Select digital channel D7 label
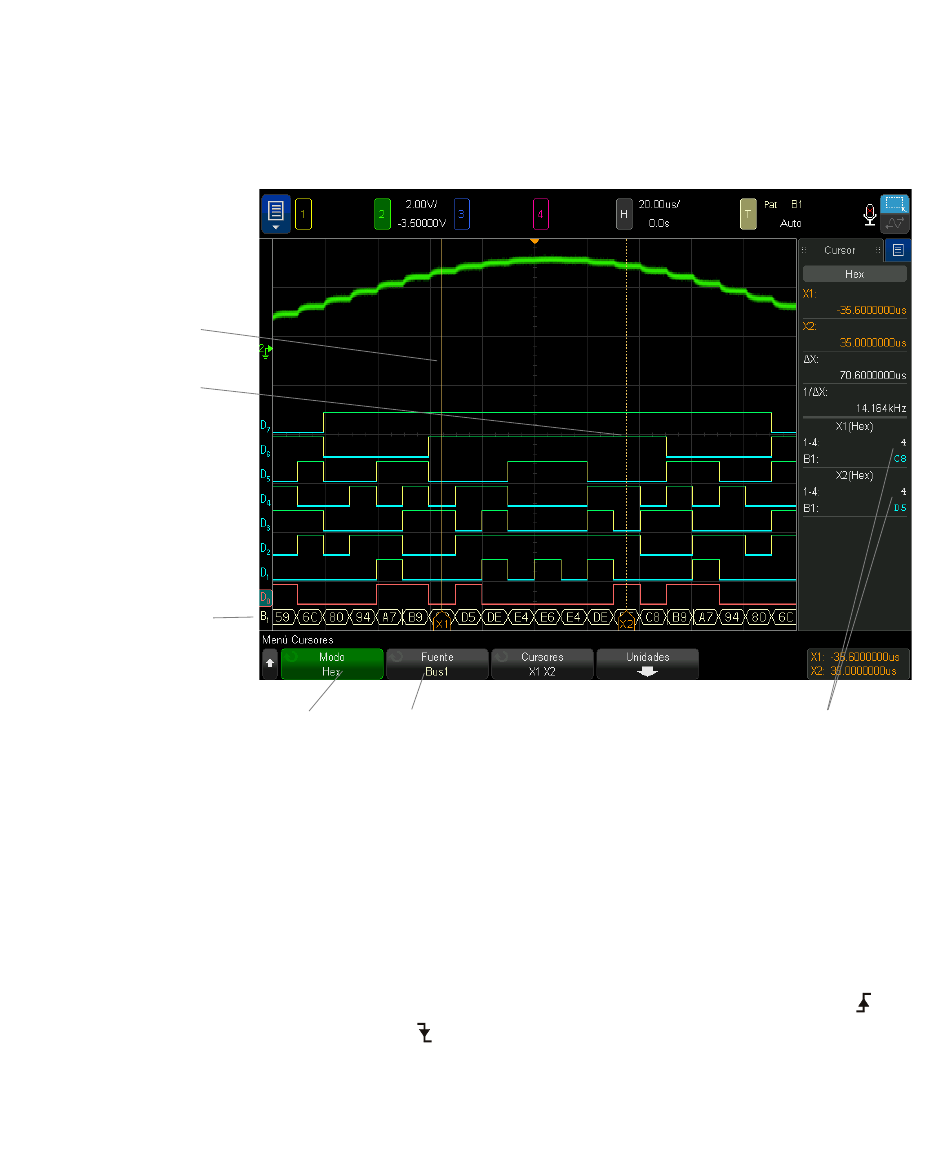The width and height of the screenshot is (950, 1165). click(265, 426)
